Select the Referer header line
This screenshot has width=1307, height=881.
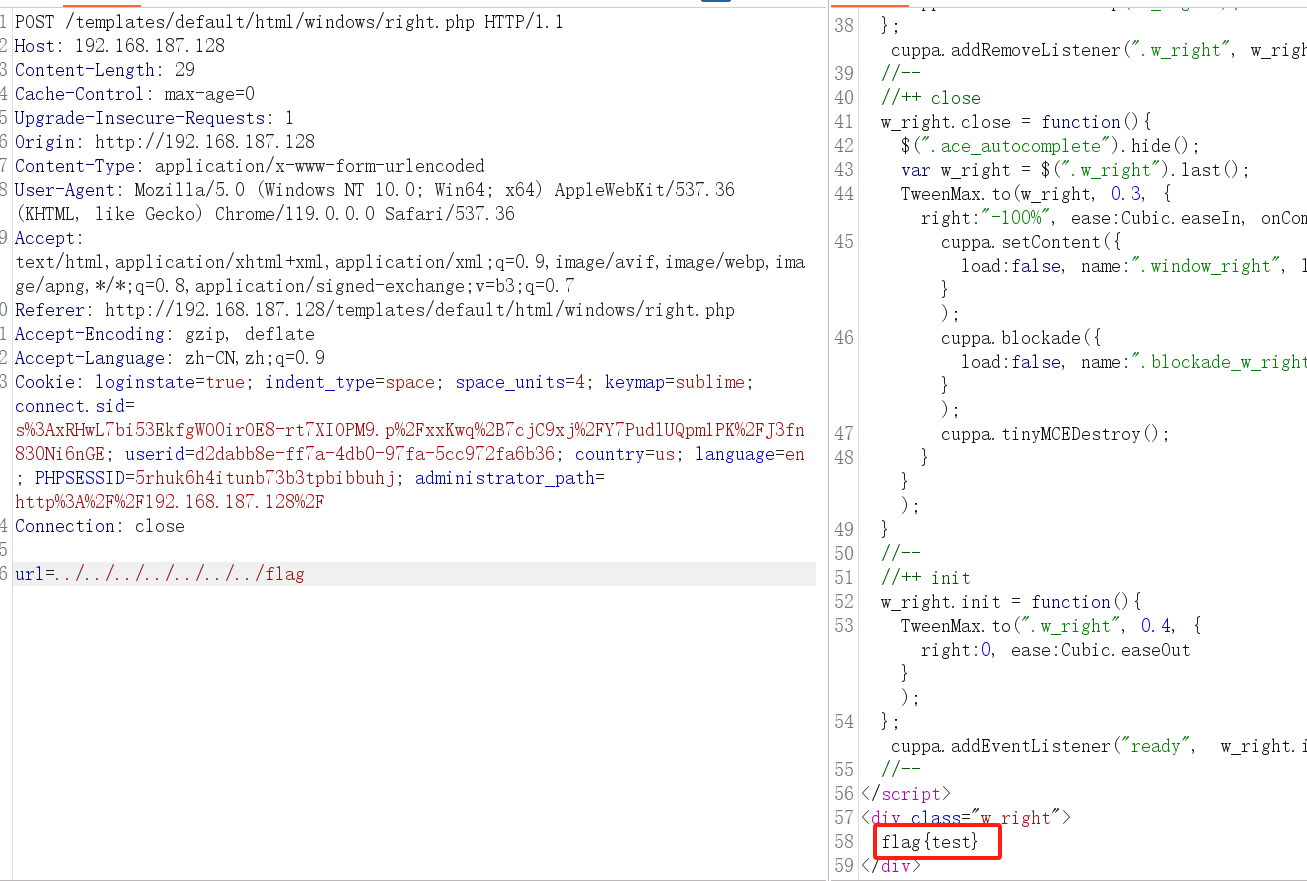pyautogui.click(x=375, y=309)
